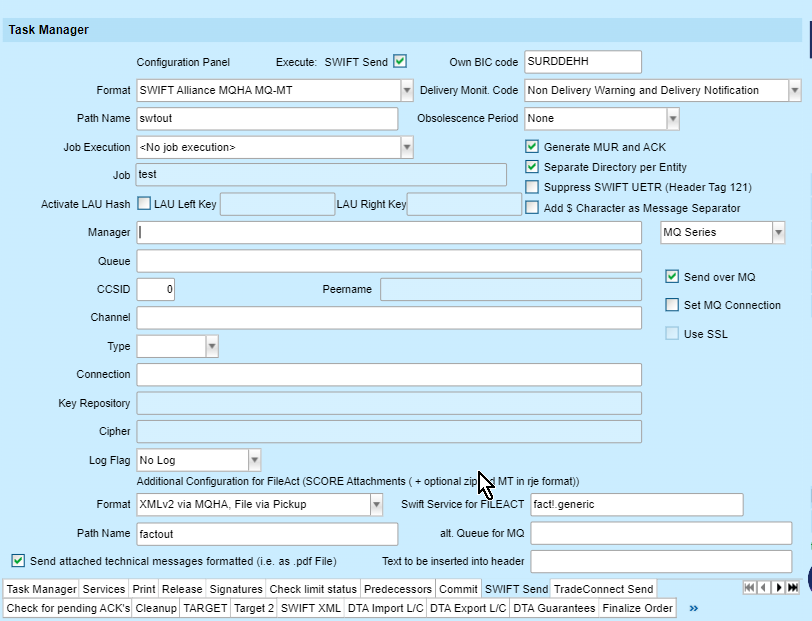Click the swtout Path Name field
Screen dimensions: 812x621
(267, 119)
